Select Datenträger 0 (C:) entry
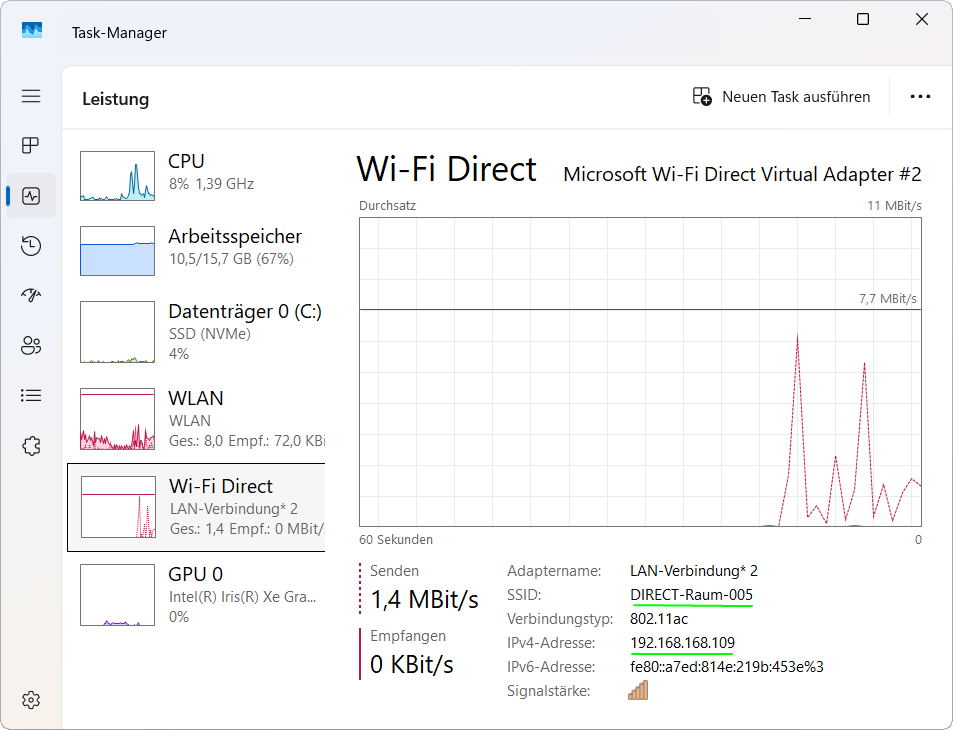Screen dimensions: 953x730 pyautogui.click(x=200, y=332)
